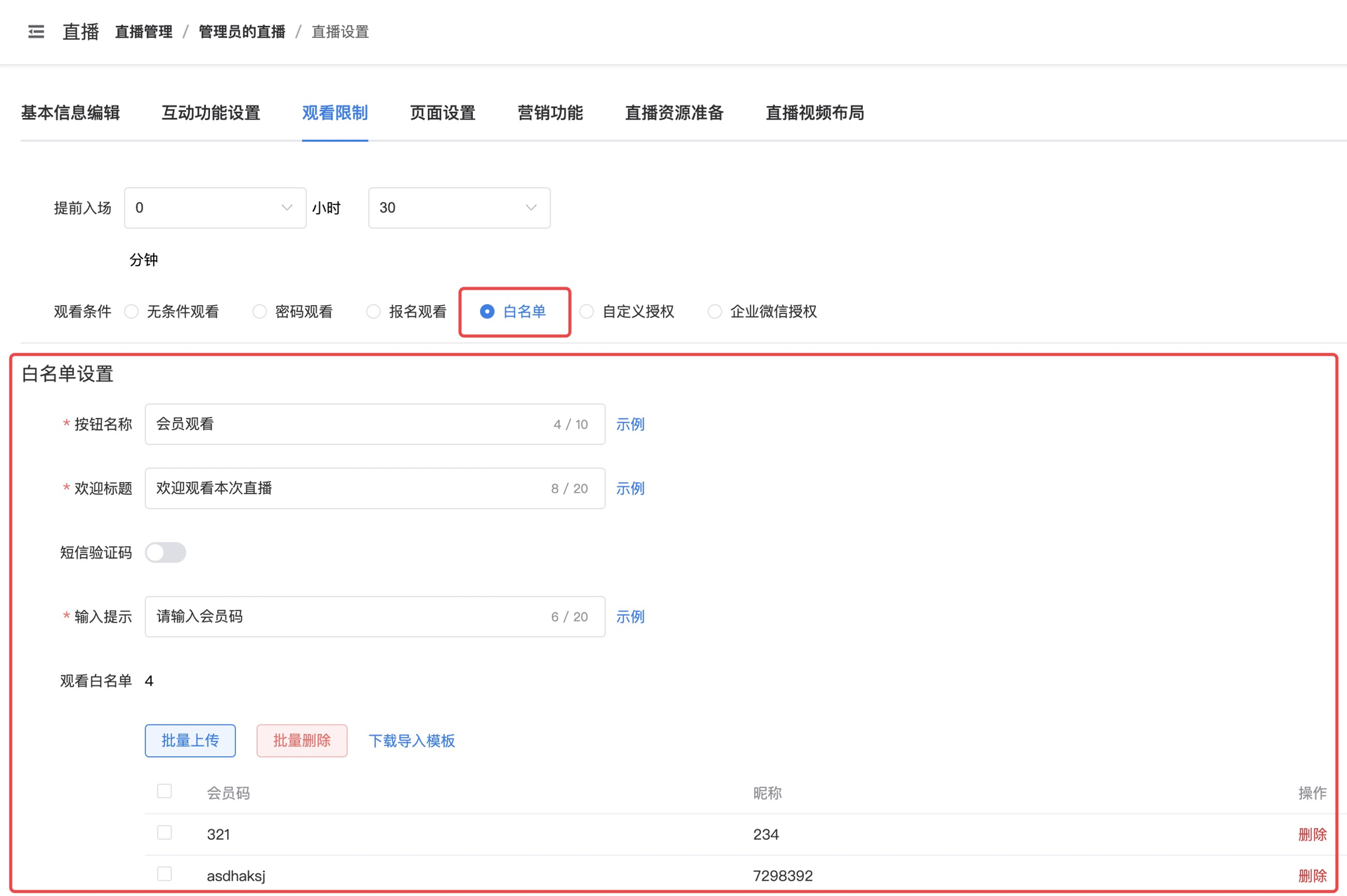The width and height of the screenshot is (1347, 896).
Task: Enable the 短信验证码 toggle switch
Action: 166,552
